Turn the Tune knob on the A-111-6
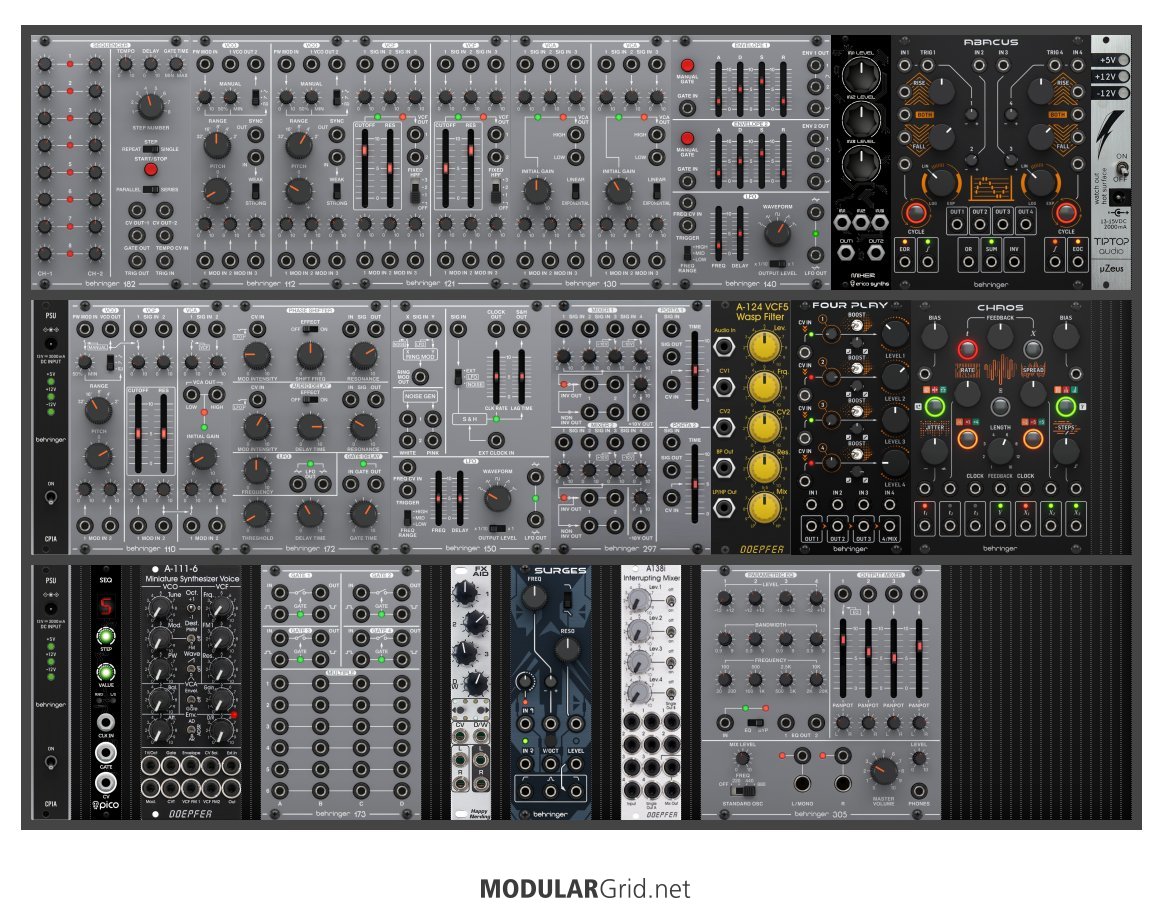The width and height of the screenshot is (1172, 910). click(x=159, y=609)
